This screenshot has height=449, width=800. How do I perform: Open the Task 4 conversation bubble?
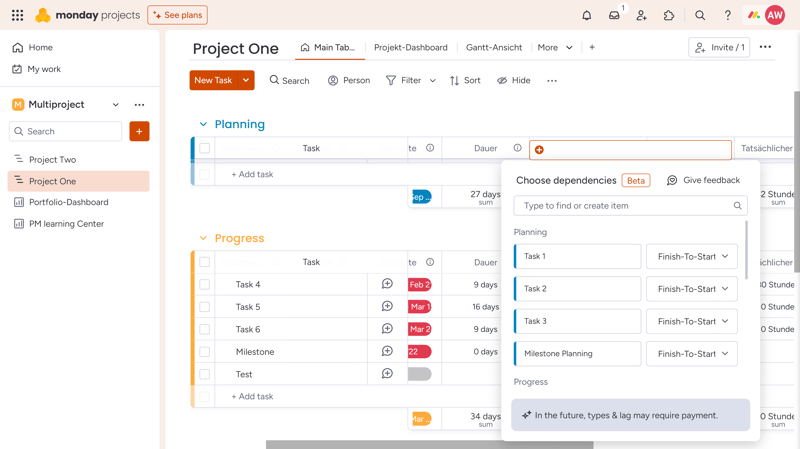tap(387, 284)
